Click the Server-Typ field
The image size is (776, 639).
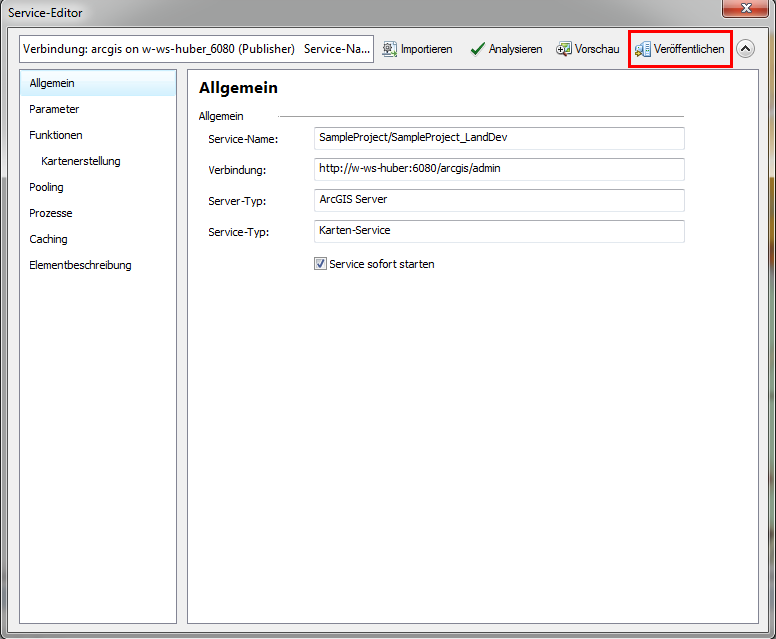[x=498, y=200]
